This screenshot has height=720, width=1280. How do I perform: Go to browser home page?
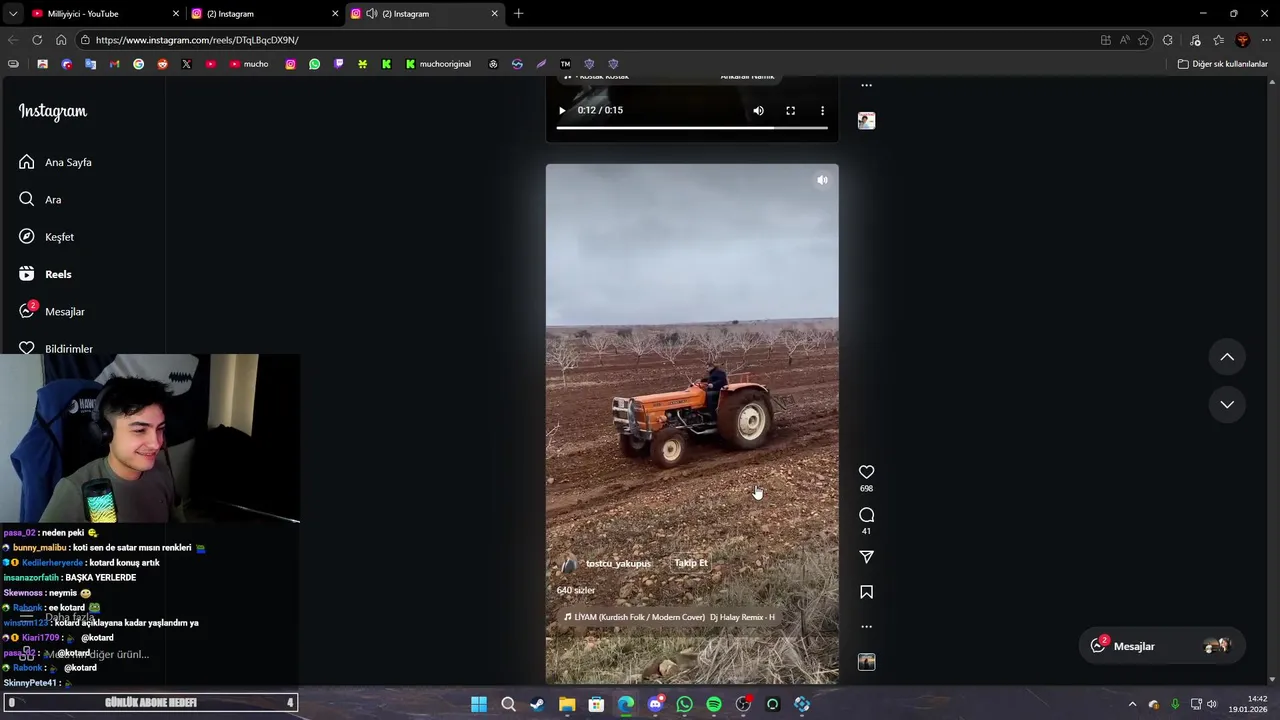pyautogui.click(x=61, y=40)
